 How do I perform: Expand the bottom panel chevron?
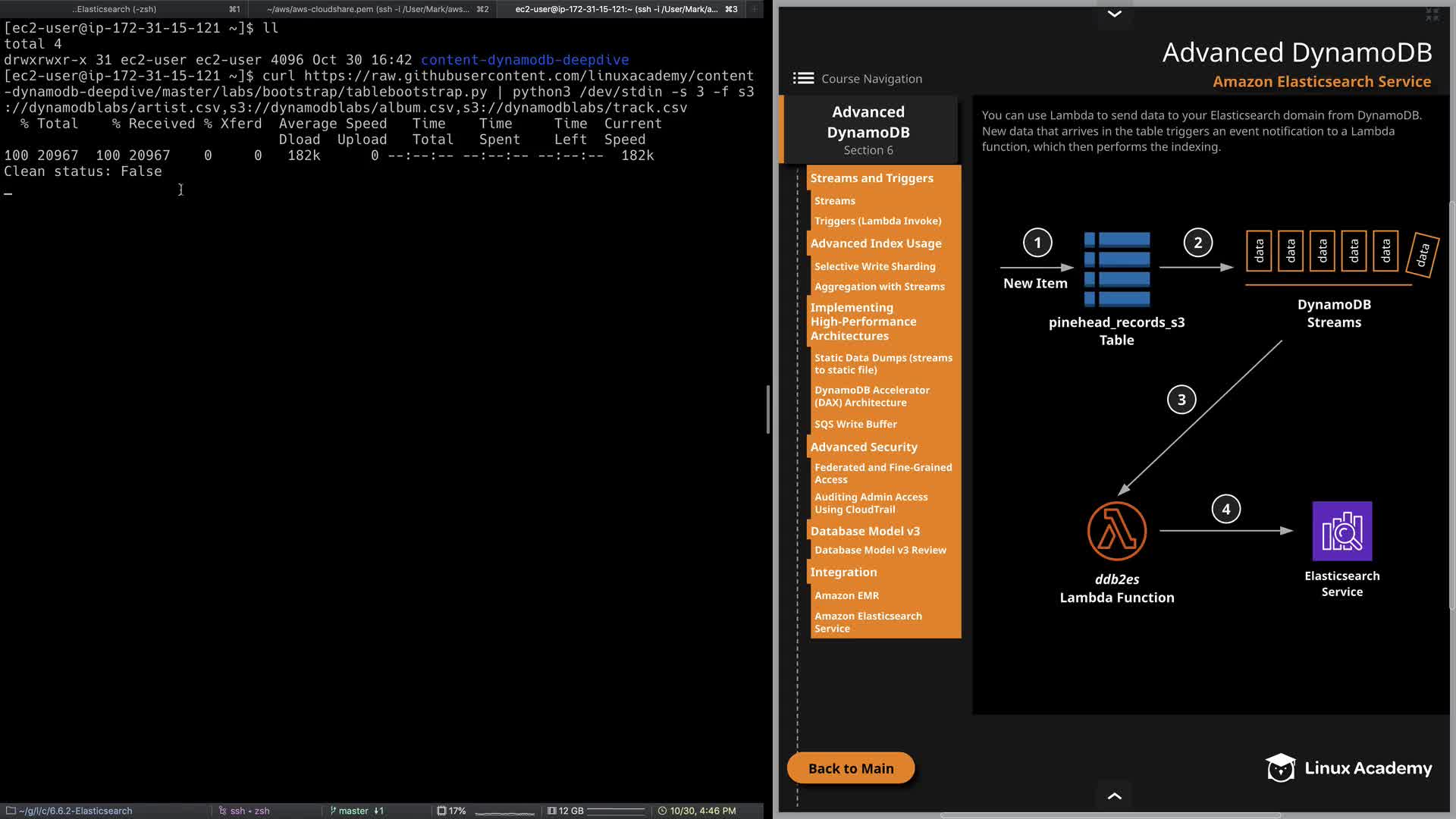click(1114, 795)
